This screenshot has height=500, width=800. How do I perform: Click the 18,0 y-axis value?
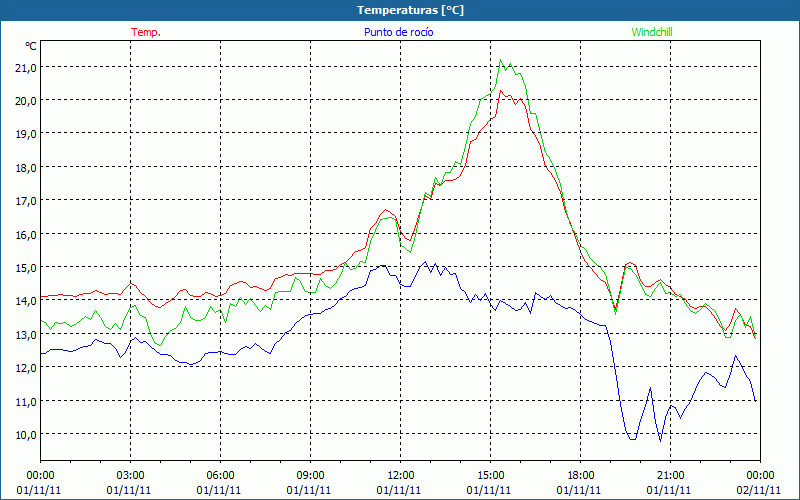pyautogui.click(x=26, y=167)
